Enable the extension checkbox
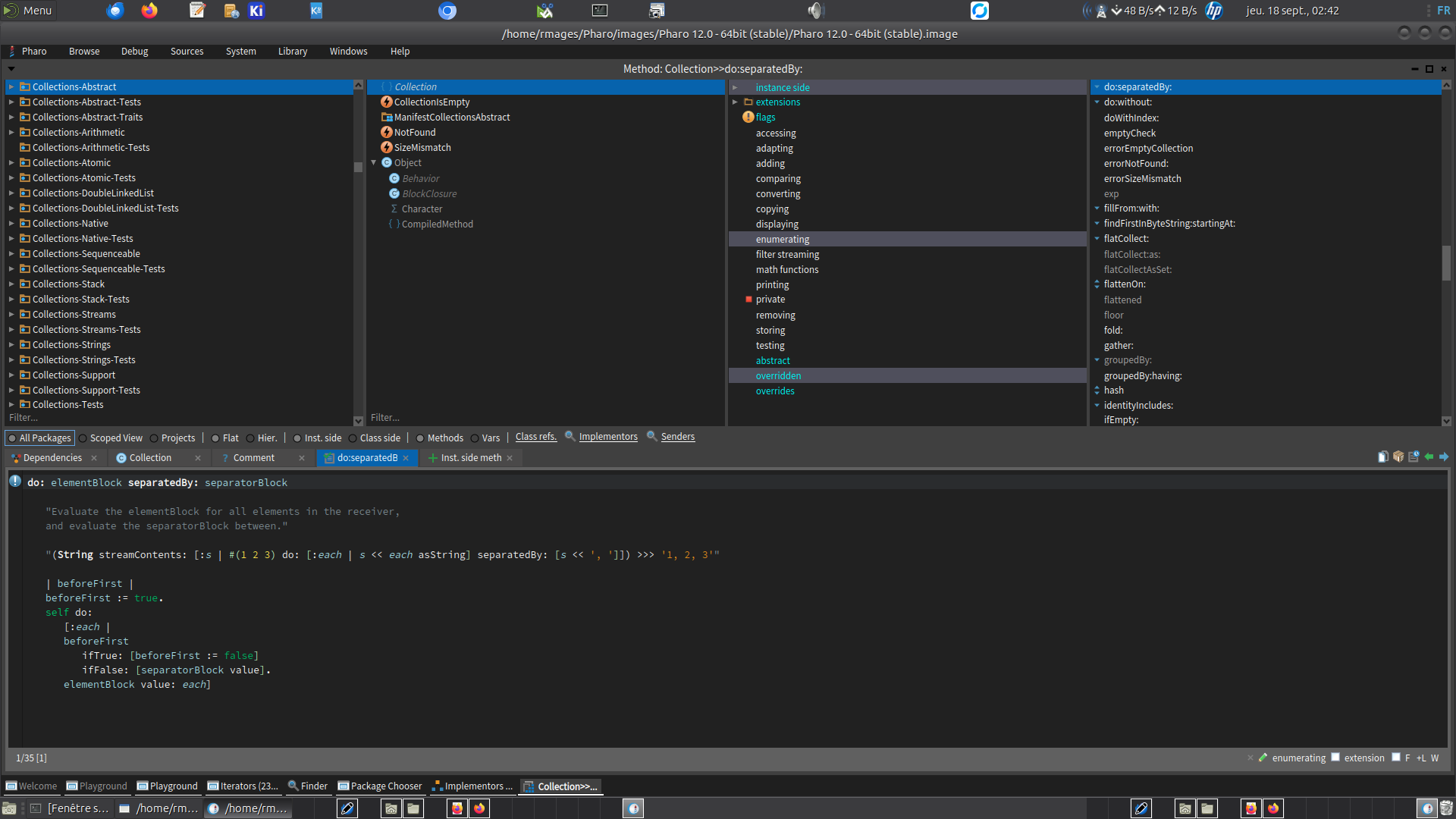Image resolution: width=1456 pixels, height=819 pixels. [1335, 758]
